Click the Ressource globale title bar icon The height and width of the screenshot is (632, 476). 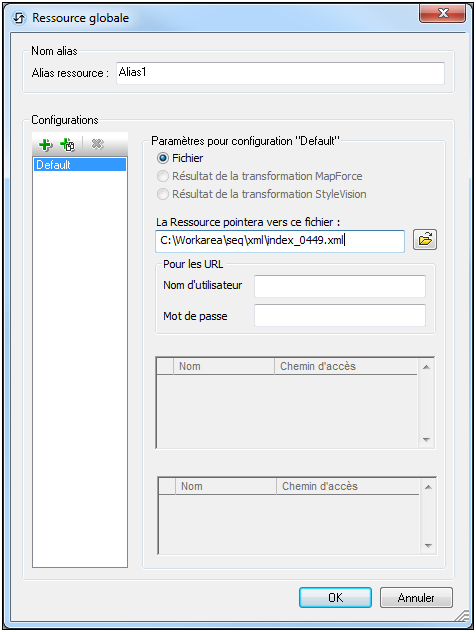click(19, 18)
